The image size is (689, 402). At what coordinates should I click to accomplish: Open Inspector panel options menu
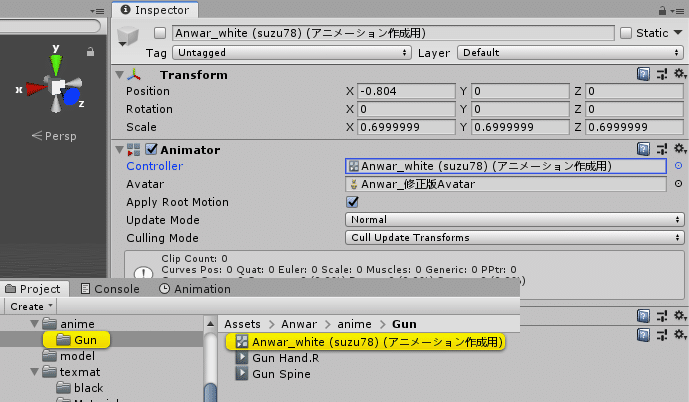click(x=678, y=11)
